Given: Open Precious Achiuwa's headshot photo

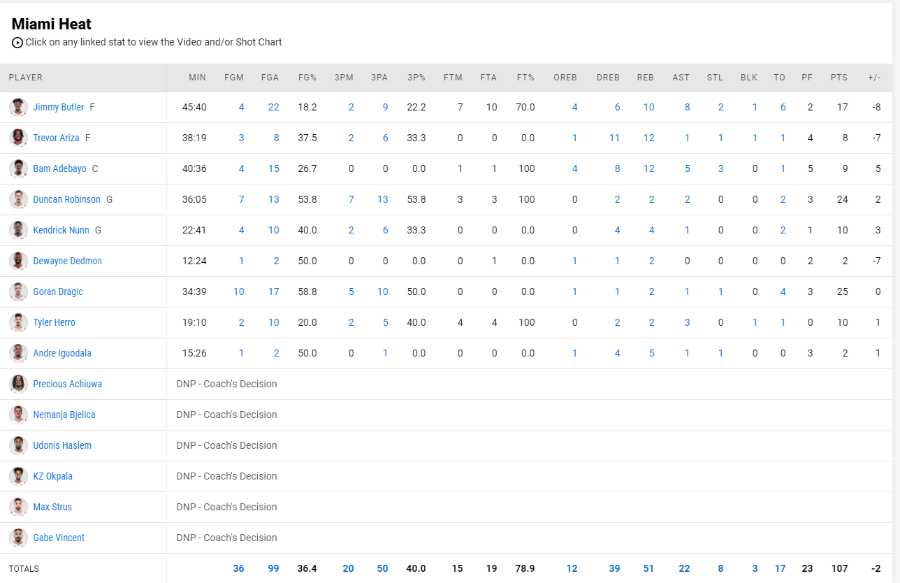Looking at the screenshot, I should point(18,384).
